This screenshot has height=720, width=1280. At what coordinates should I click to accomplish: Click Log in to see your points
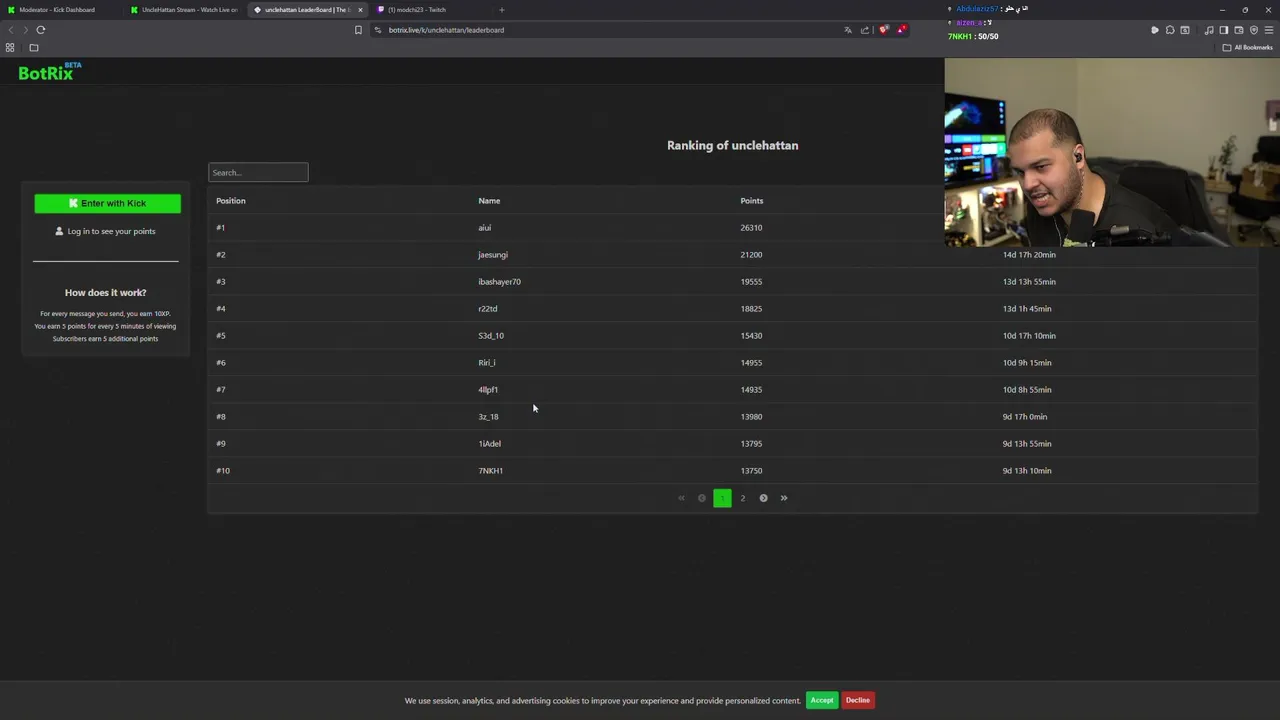click(106, 231)
